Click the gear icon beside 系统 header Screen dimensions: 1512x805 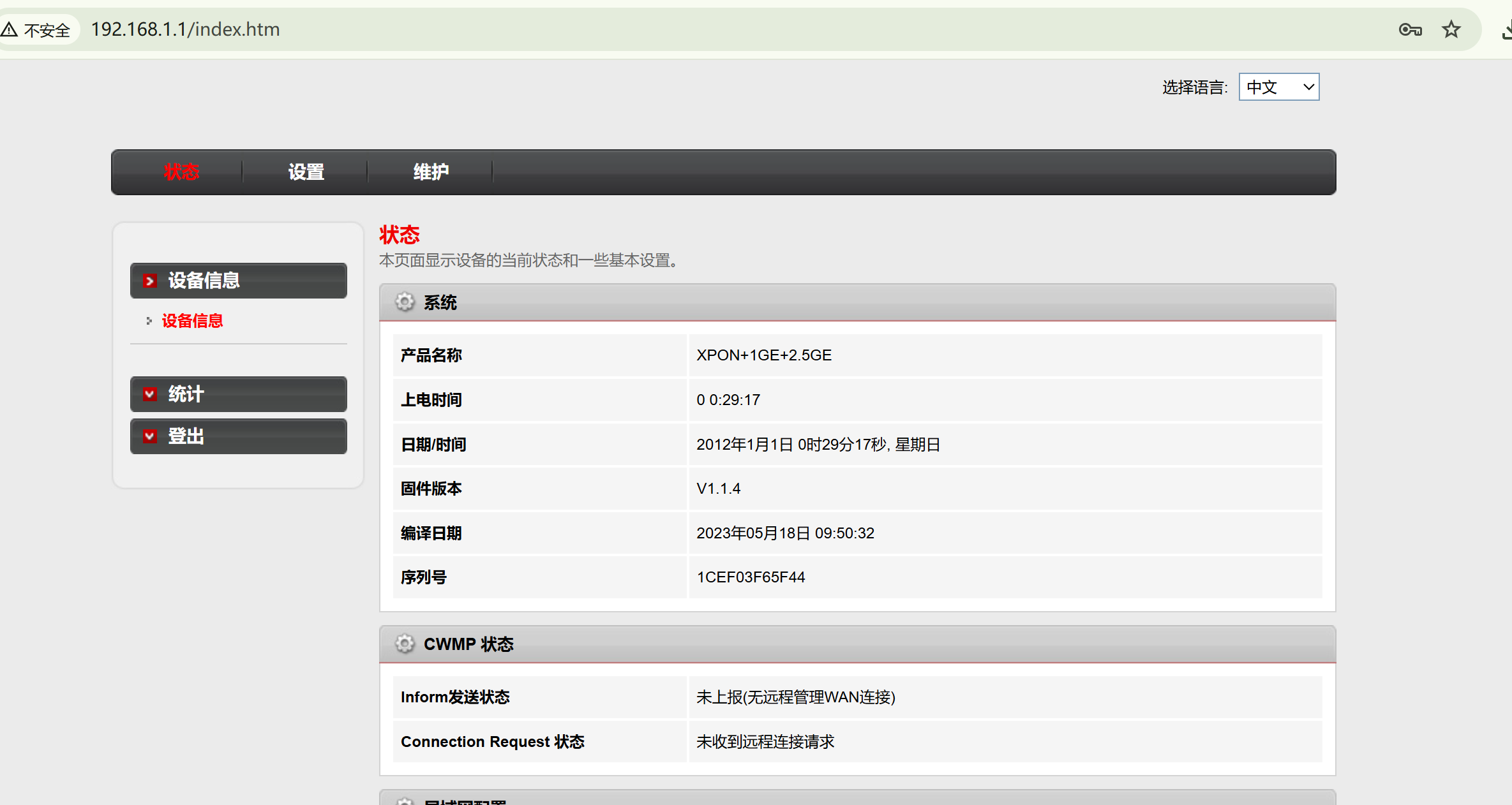[x=405, y=302]
